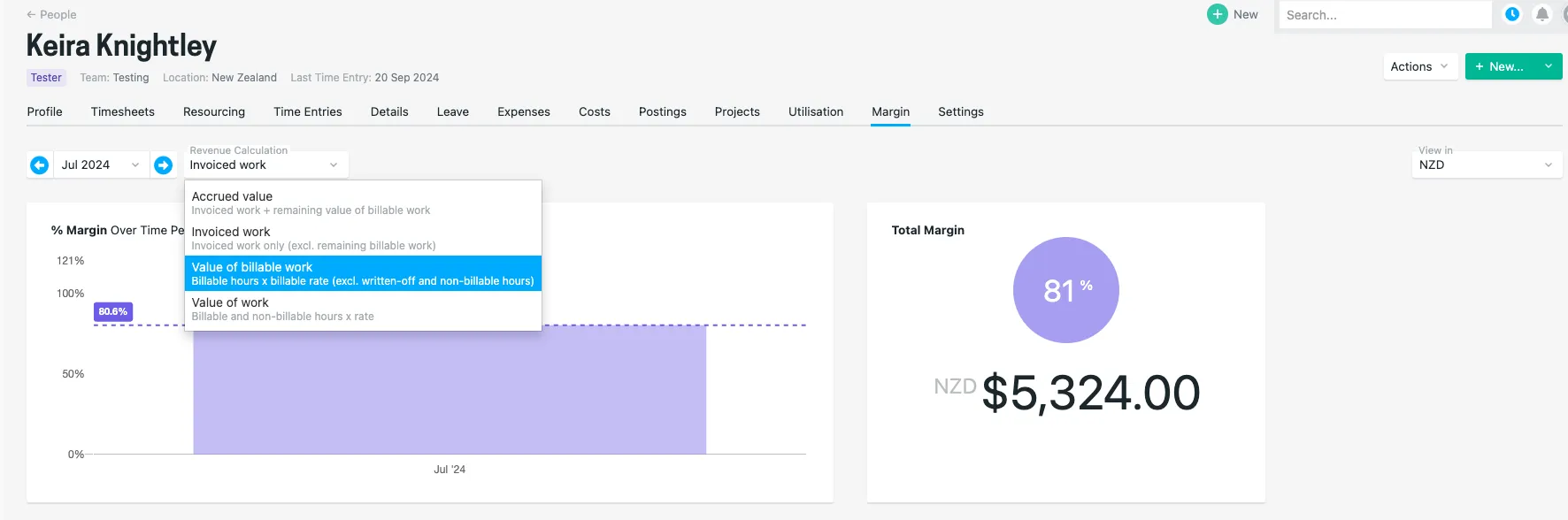
Task: Go to next month with right arrow
Action: pos(164,164)
